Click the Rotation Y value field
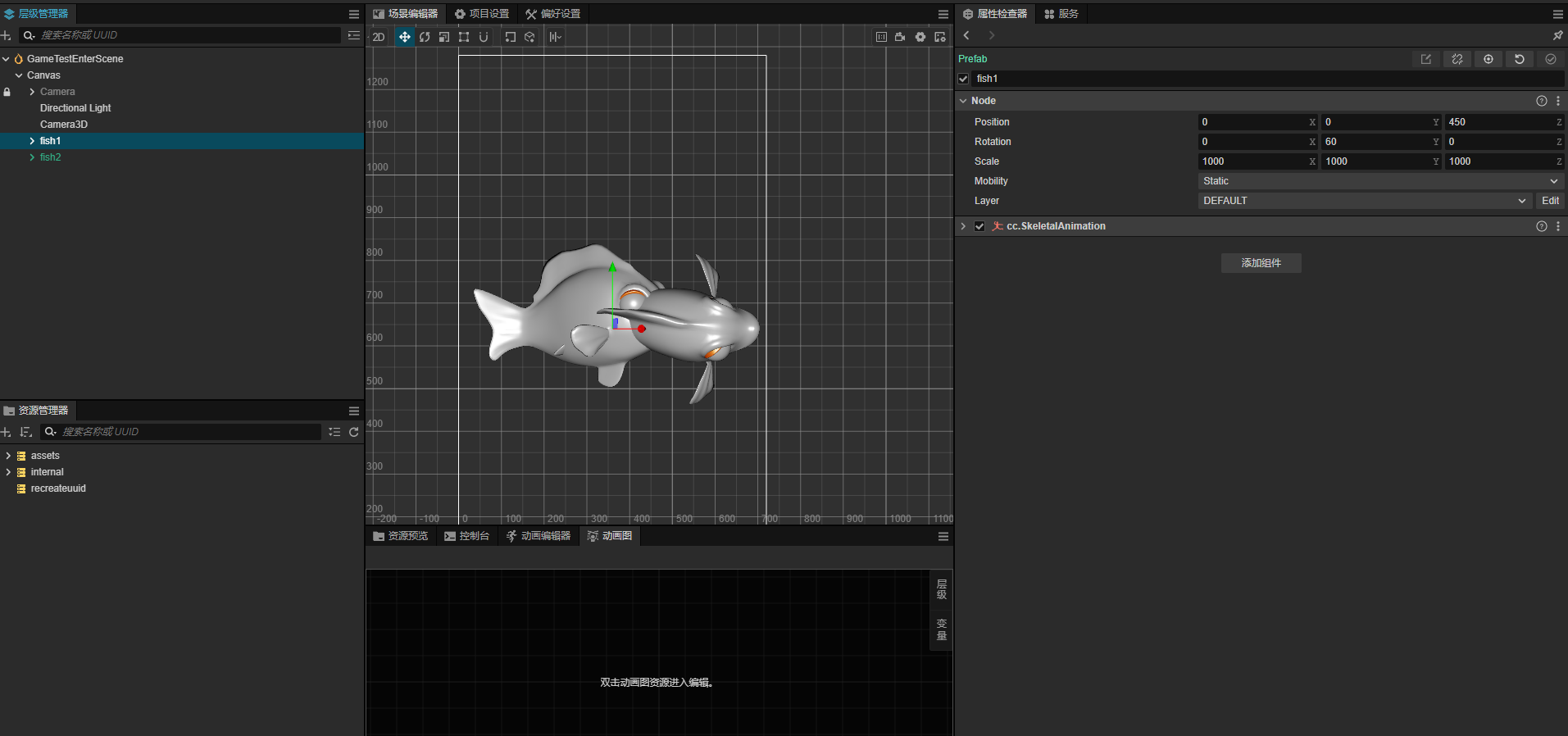This screenshot has width=1568, height=736. coord(1375,142)
